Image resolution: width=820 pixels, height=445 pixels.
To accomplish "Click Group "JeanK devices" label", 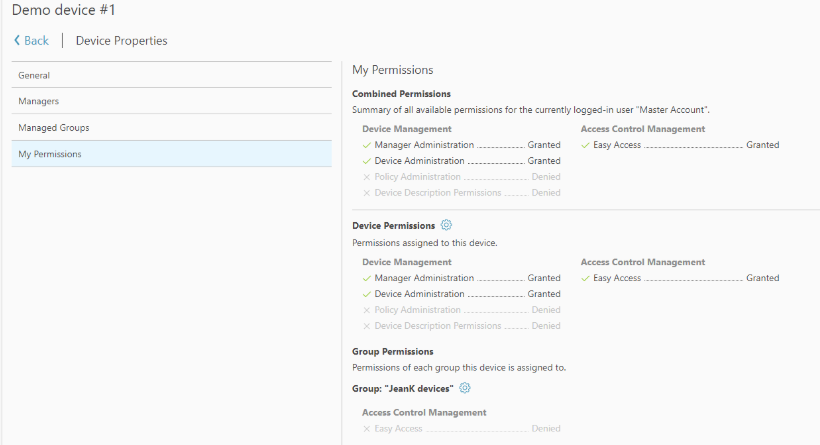I will (x=403, y=388).
